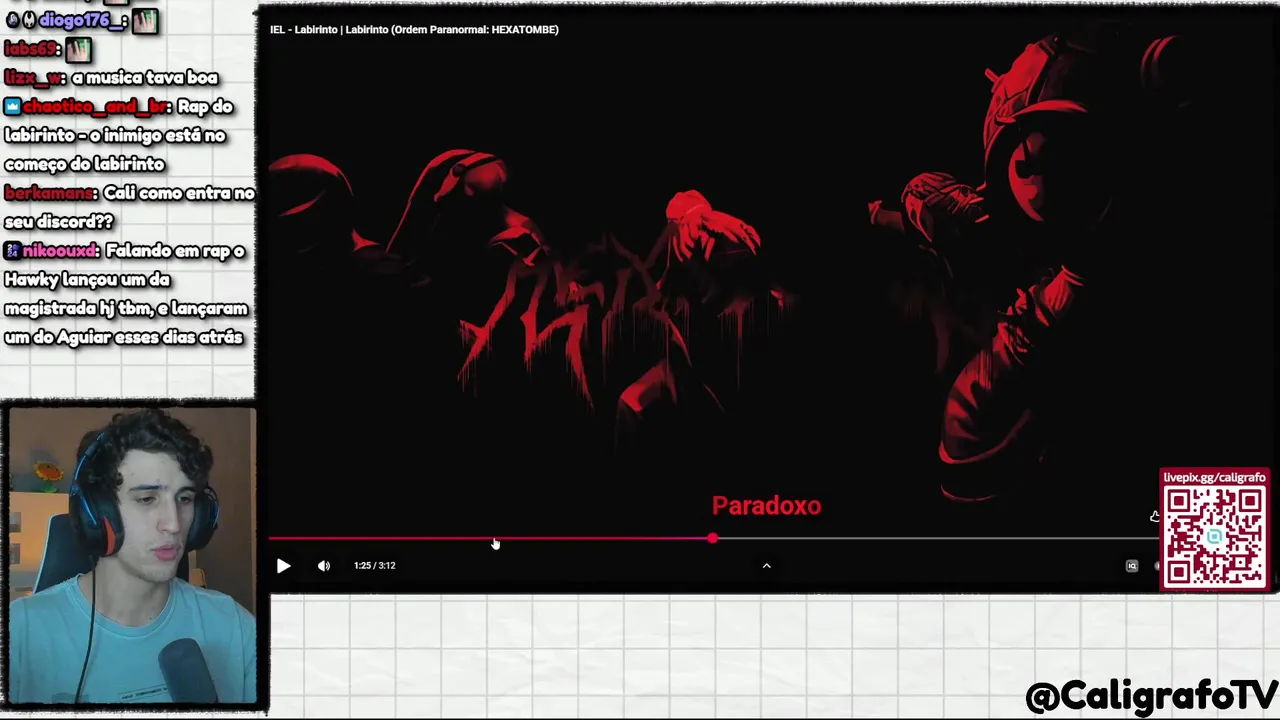The image size is (1280, 720).
Task: Play the paused Labirinto video
Action: coord(284,566)
